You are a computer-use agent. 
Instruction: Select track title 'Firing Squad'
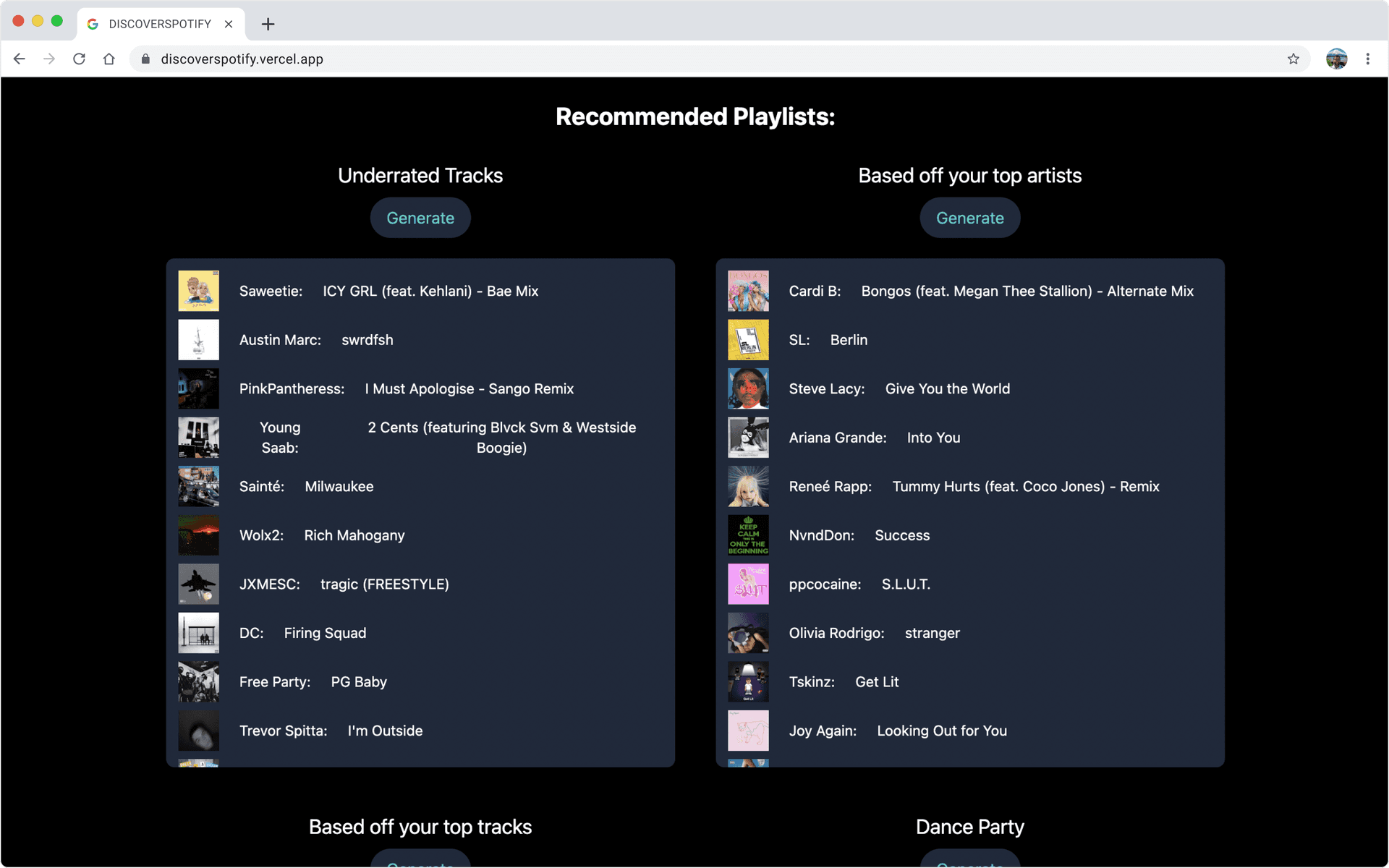tap(325, 633)
